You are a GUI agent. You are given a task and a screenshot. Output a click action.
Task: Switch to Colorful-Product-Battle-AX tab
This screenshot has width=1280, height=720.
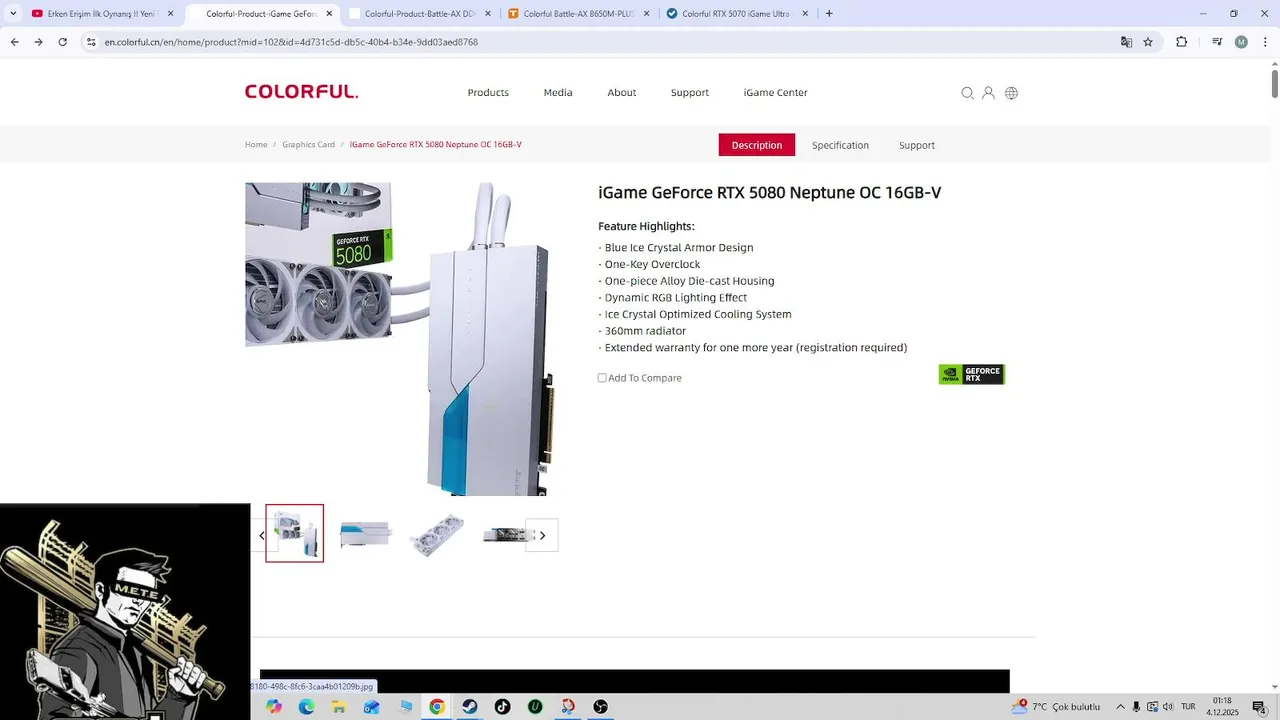tap(418, 14)
